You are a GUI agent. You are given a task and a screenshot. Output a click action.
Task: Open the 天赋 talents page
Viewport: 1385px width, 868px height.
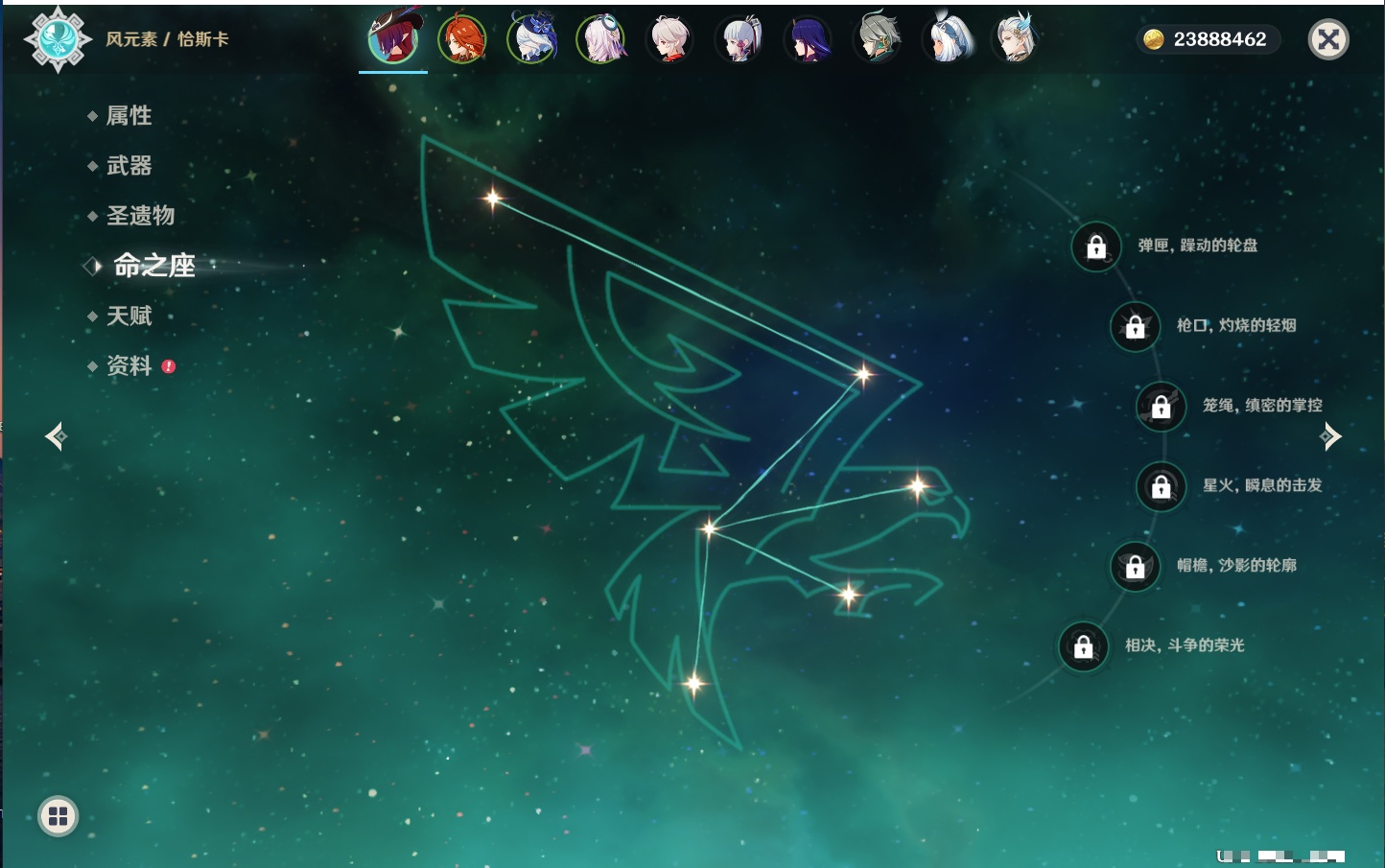[x=129, y=316]
